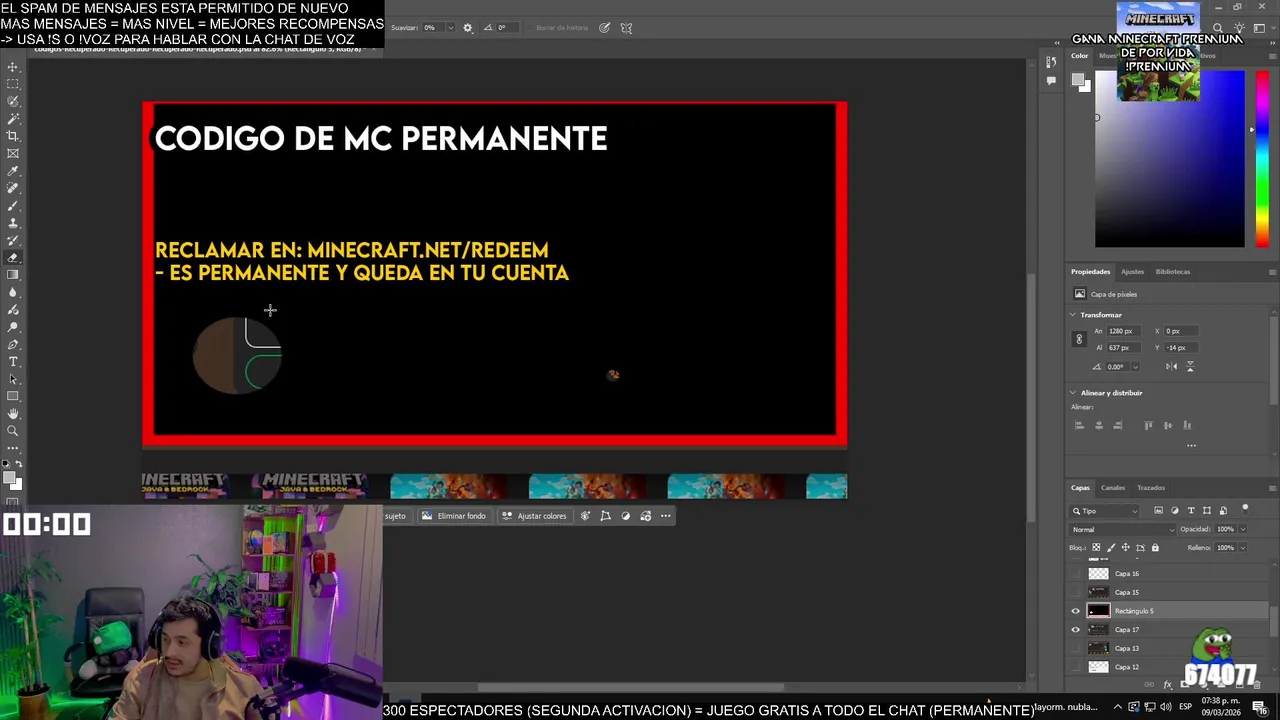Open the Propiedades panel menu
The height and width of the screenshot is (720, 1280).
1272,272
